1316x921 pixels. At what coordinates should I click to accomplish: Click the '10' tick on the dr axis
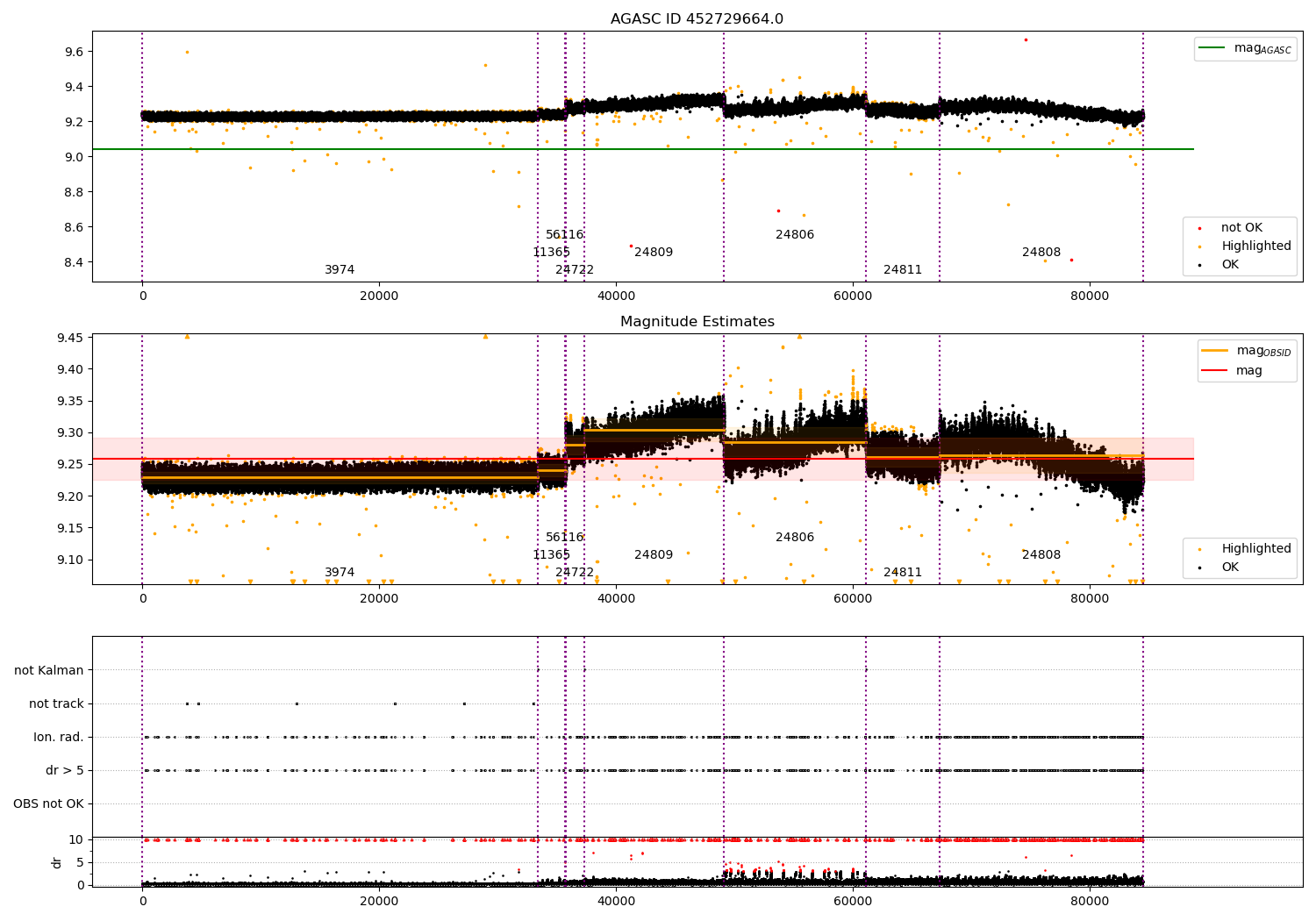click(77, 839)
